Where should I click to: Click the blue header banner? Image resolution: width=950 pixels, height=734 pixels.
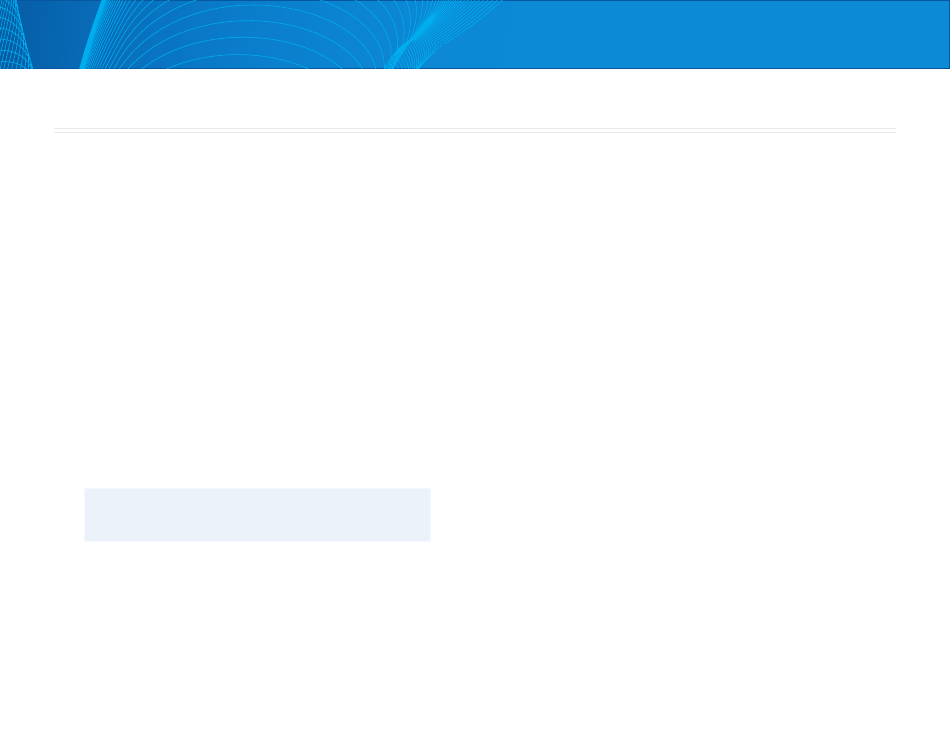click(x=475, y=35)
